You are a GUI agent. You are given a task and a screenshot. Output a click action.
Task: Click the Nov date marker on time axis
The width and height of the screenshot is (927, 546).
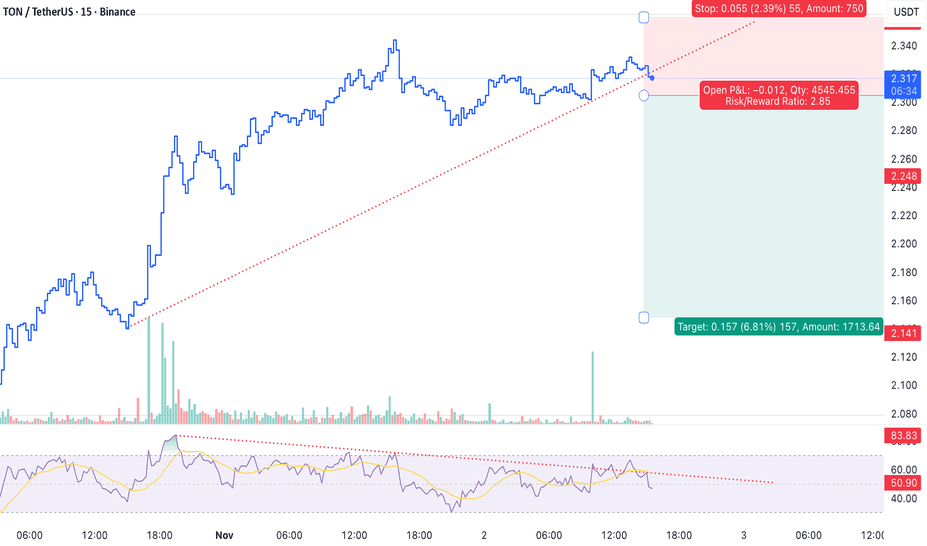tap(226, 536)
